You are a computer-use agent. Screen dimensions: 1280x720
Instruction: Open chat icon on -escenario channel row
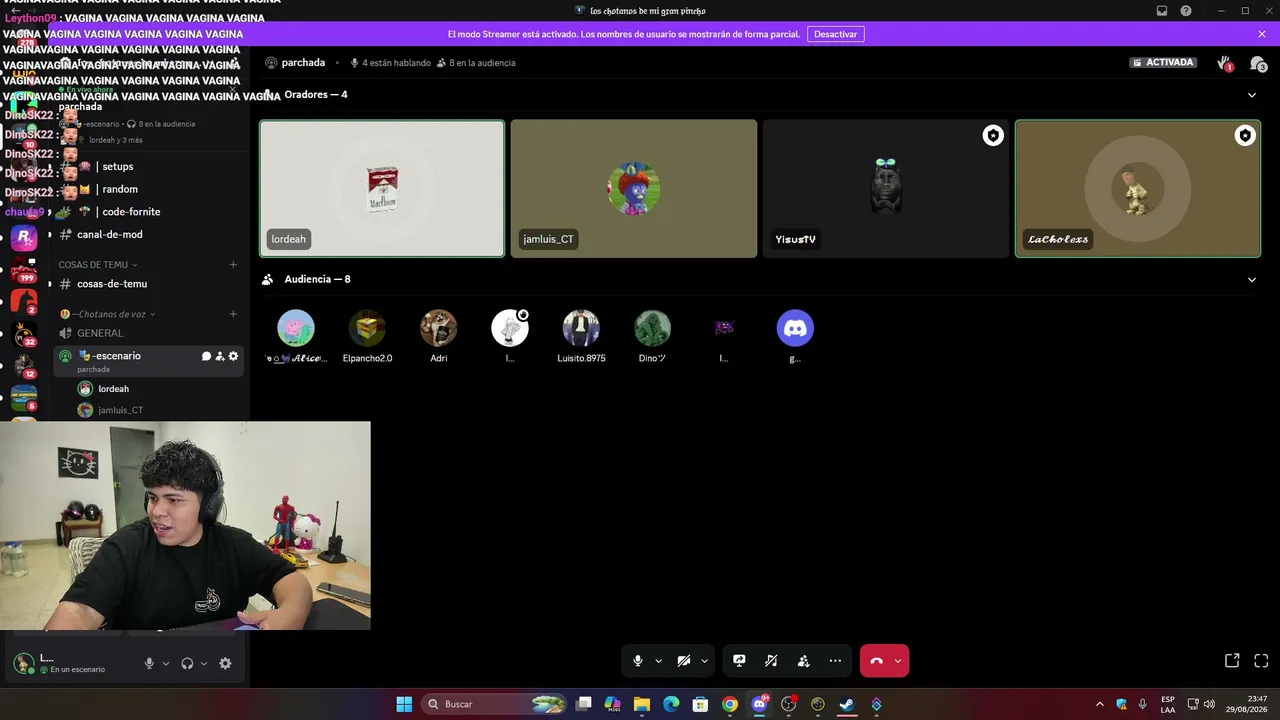click(206, 356)
